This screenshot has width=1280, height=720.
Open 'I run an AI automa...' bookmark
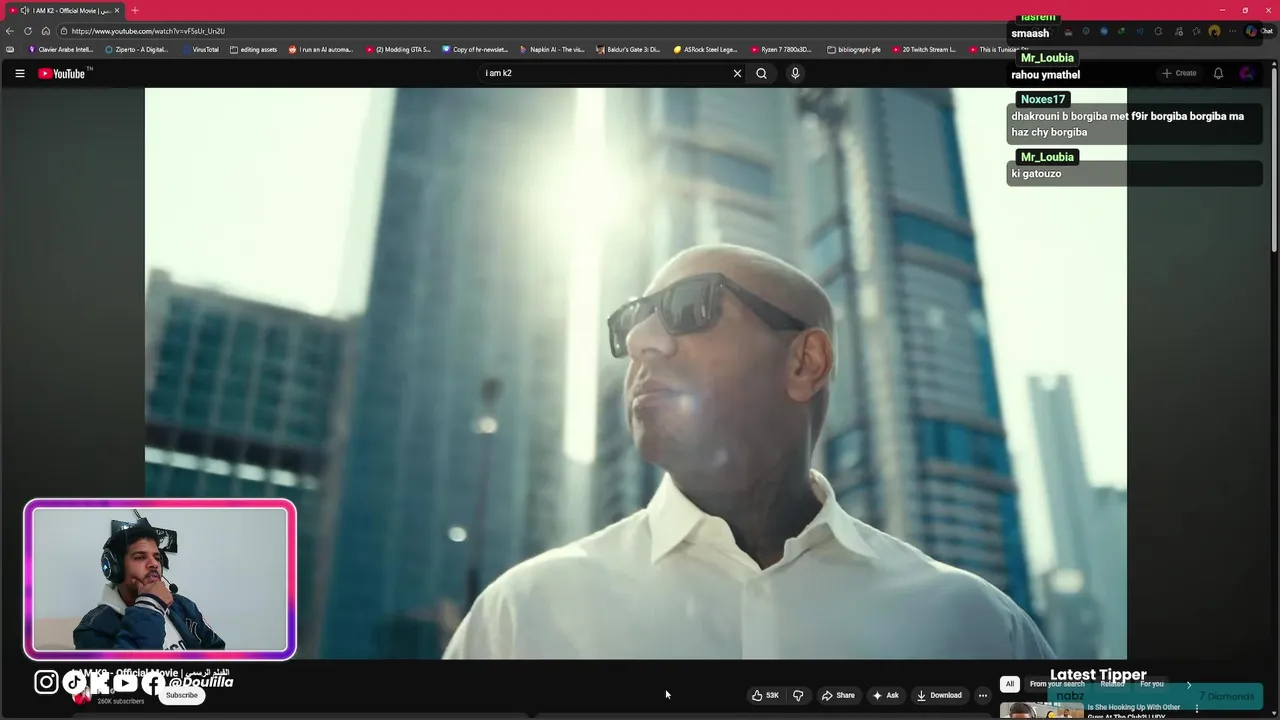tap(321, 49)
